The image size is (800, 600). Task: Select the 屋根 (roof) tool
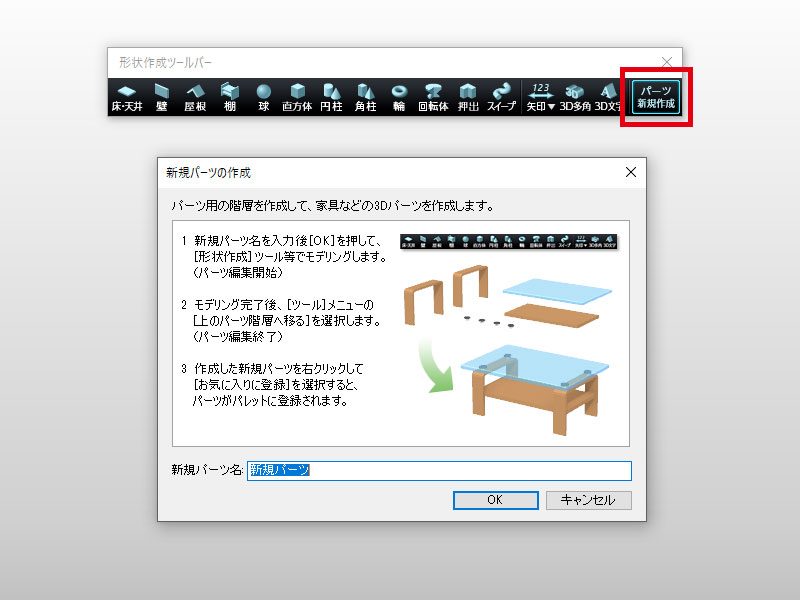tap(195, 97)
